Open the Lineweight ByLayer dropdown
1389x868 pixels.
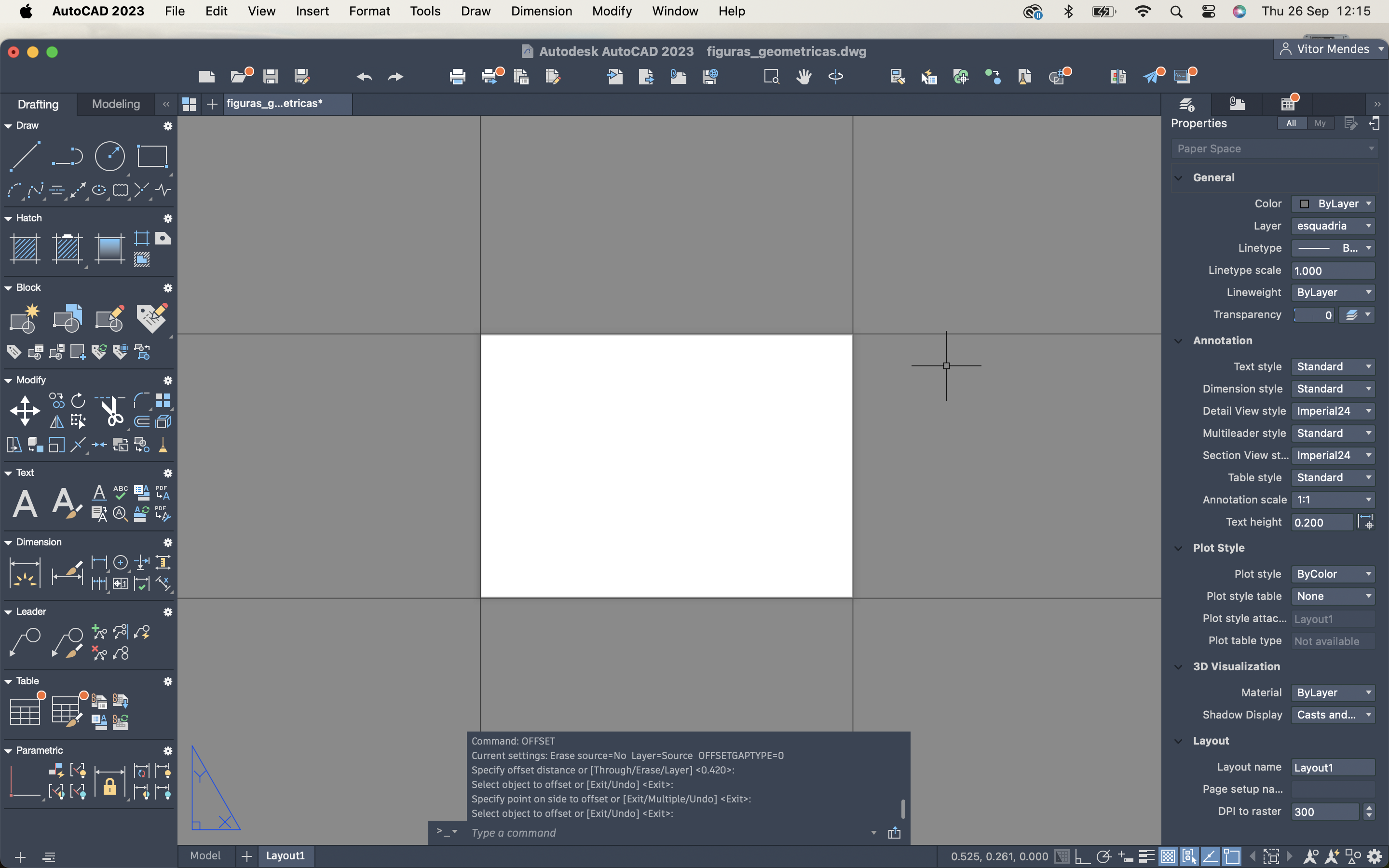[1333, 293]
